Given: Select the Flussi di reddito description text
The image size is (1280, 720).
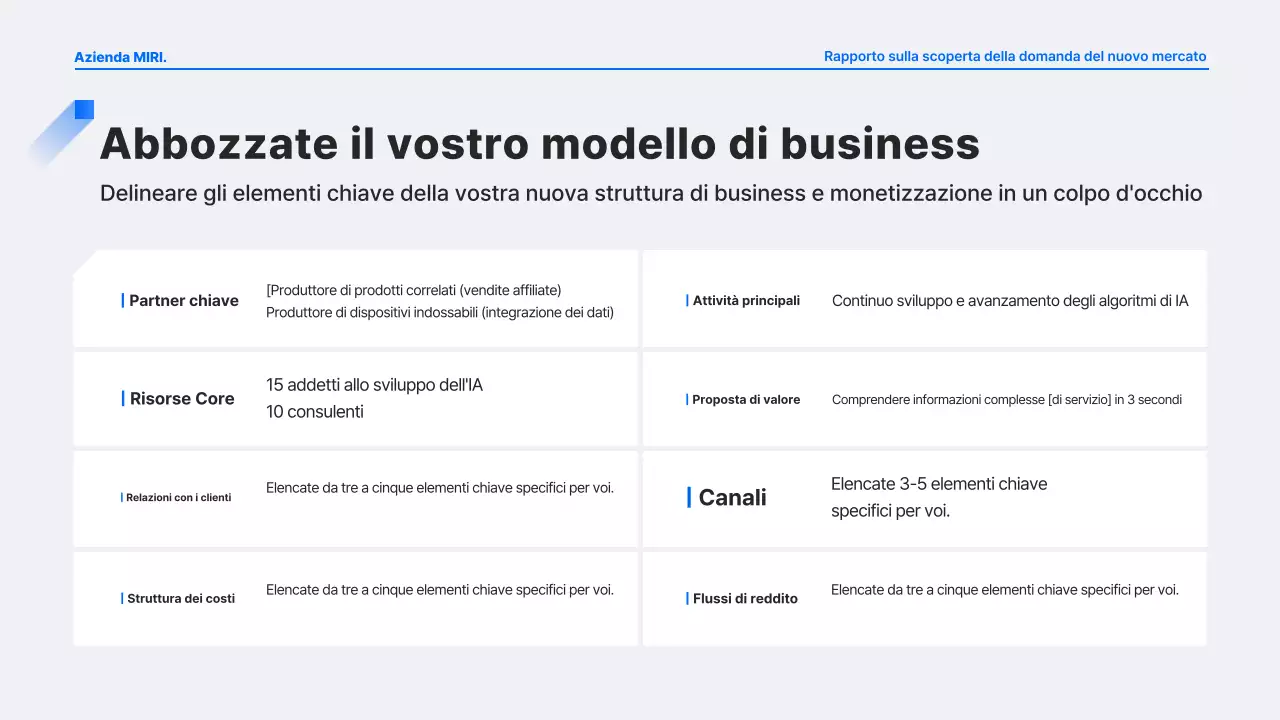Looking at the screenshot, I should [x=1005, y=590].
